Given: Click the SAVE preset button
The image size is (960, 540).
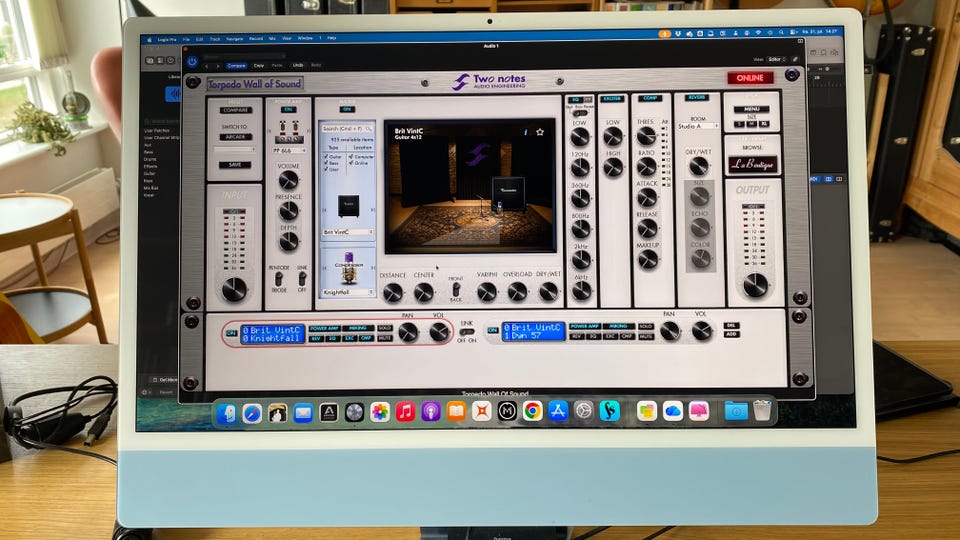Looking at the screenshot, I should click(235, 165).
